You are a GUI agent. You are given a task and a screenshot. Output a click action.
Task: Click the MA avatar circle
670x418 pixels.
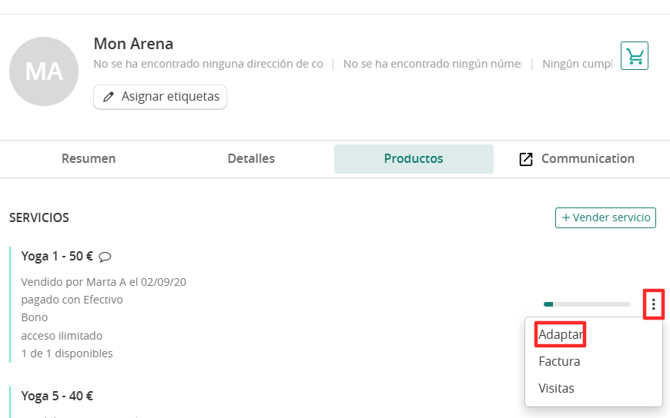pyautogui.click(x=44, y=71)
